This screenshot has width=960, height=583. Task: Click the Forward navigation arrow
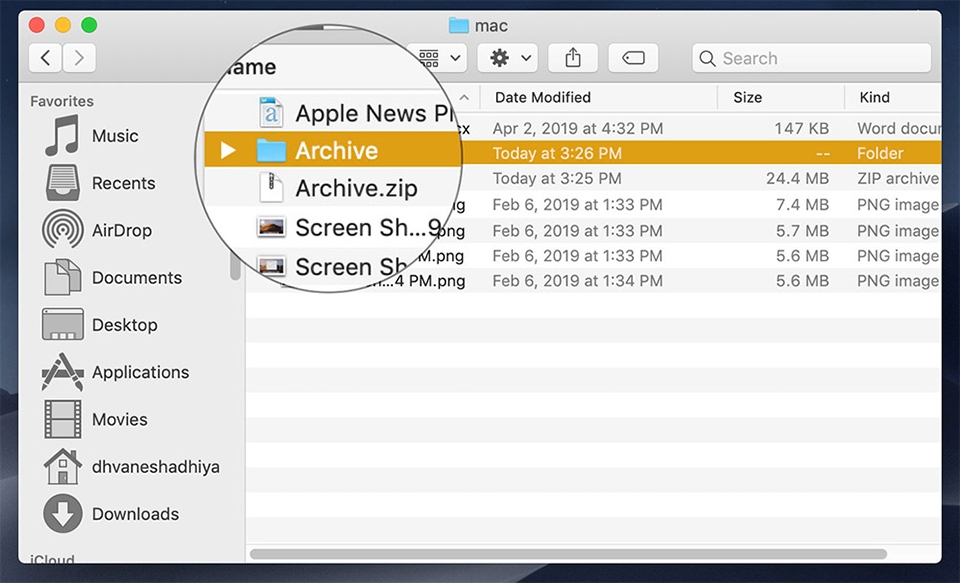click(80, 58)
